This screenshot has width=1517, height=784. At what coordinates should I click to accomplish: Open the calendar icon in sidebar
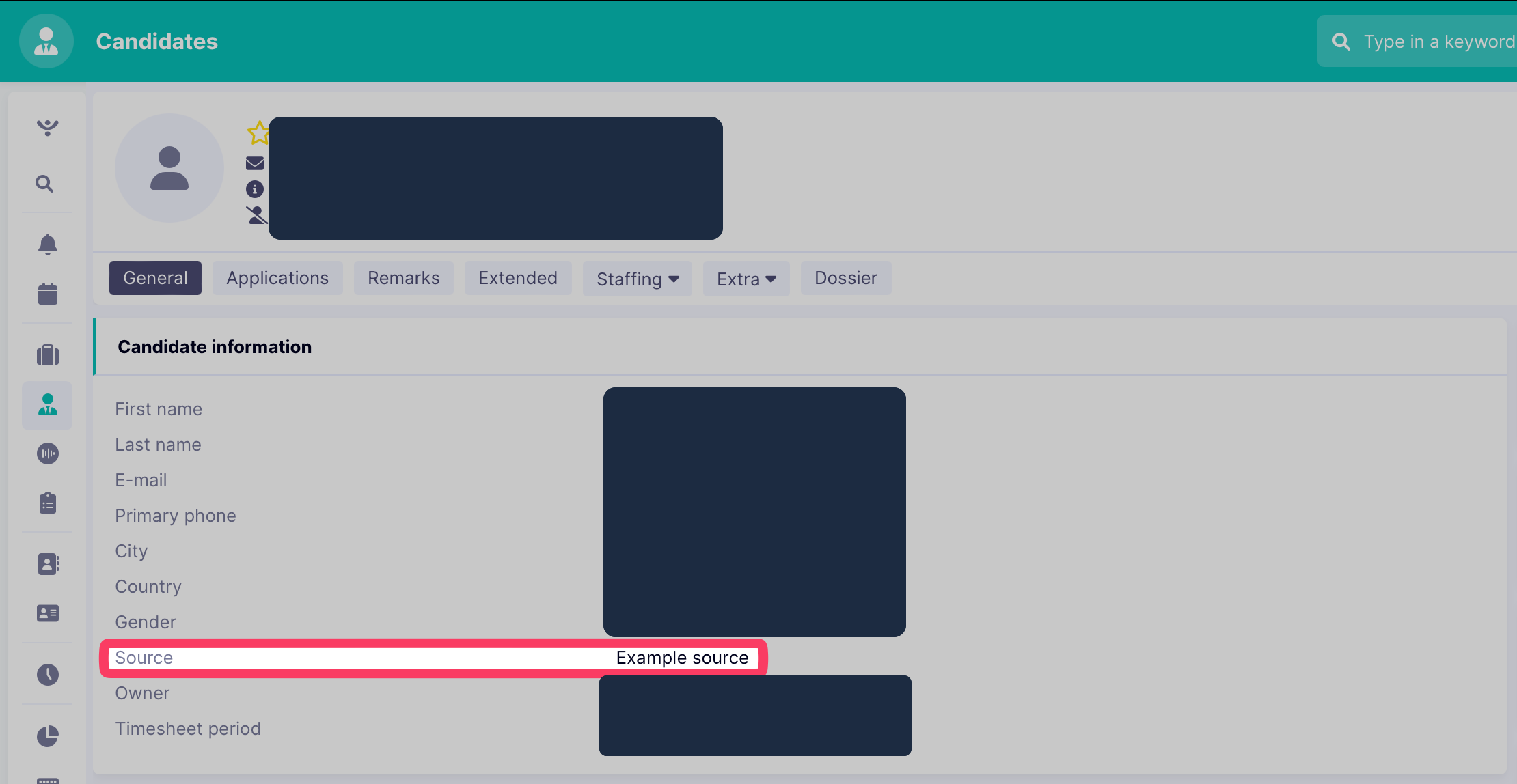[x=47, y=294]
